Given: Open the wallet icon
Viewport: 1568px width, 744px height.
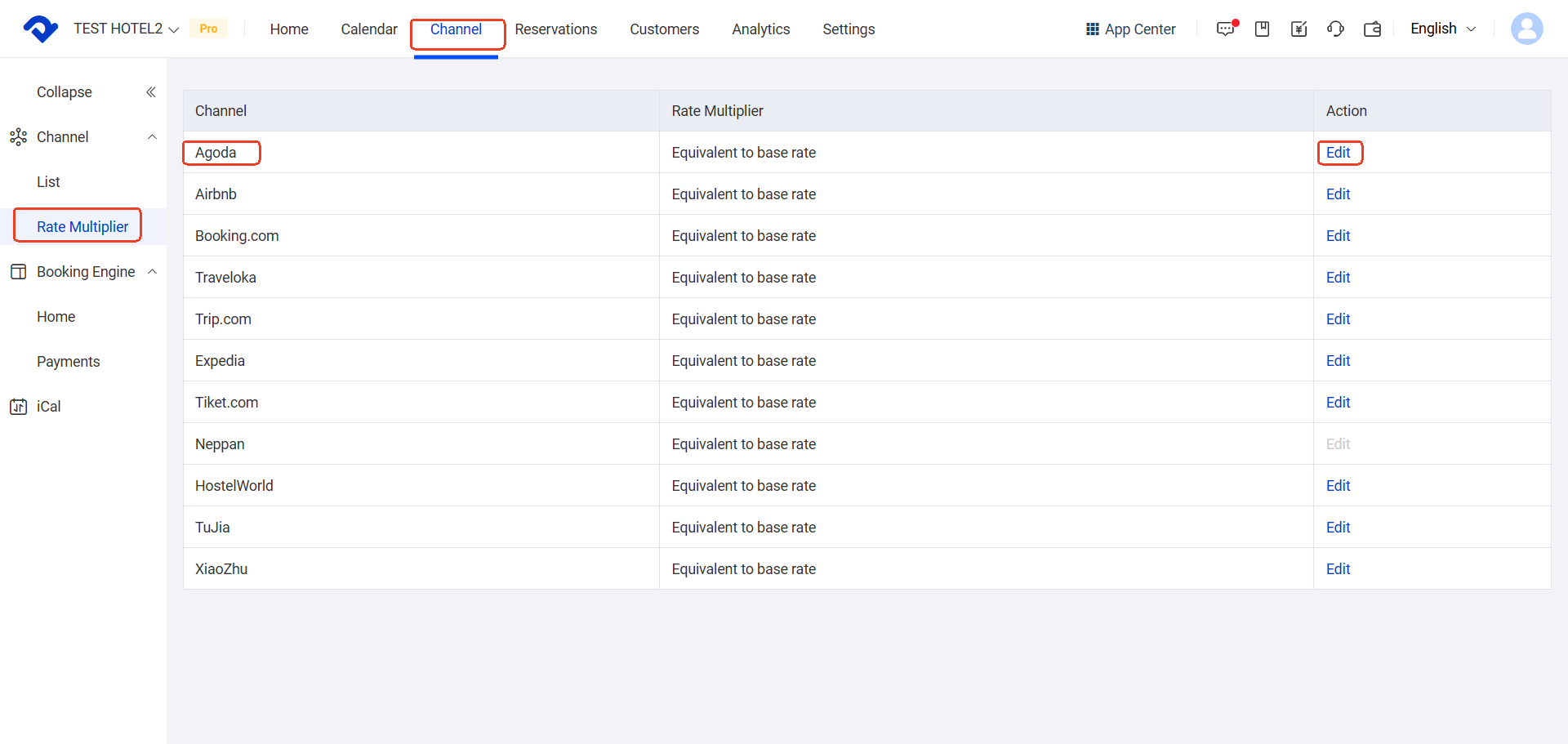Looking at the screenshot, I should [1372, 29].
